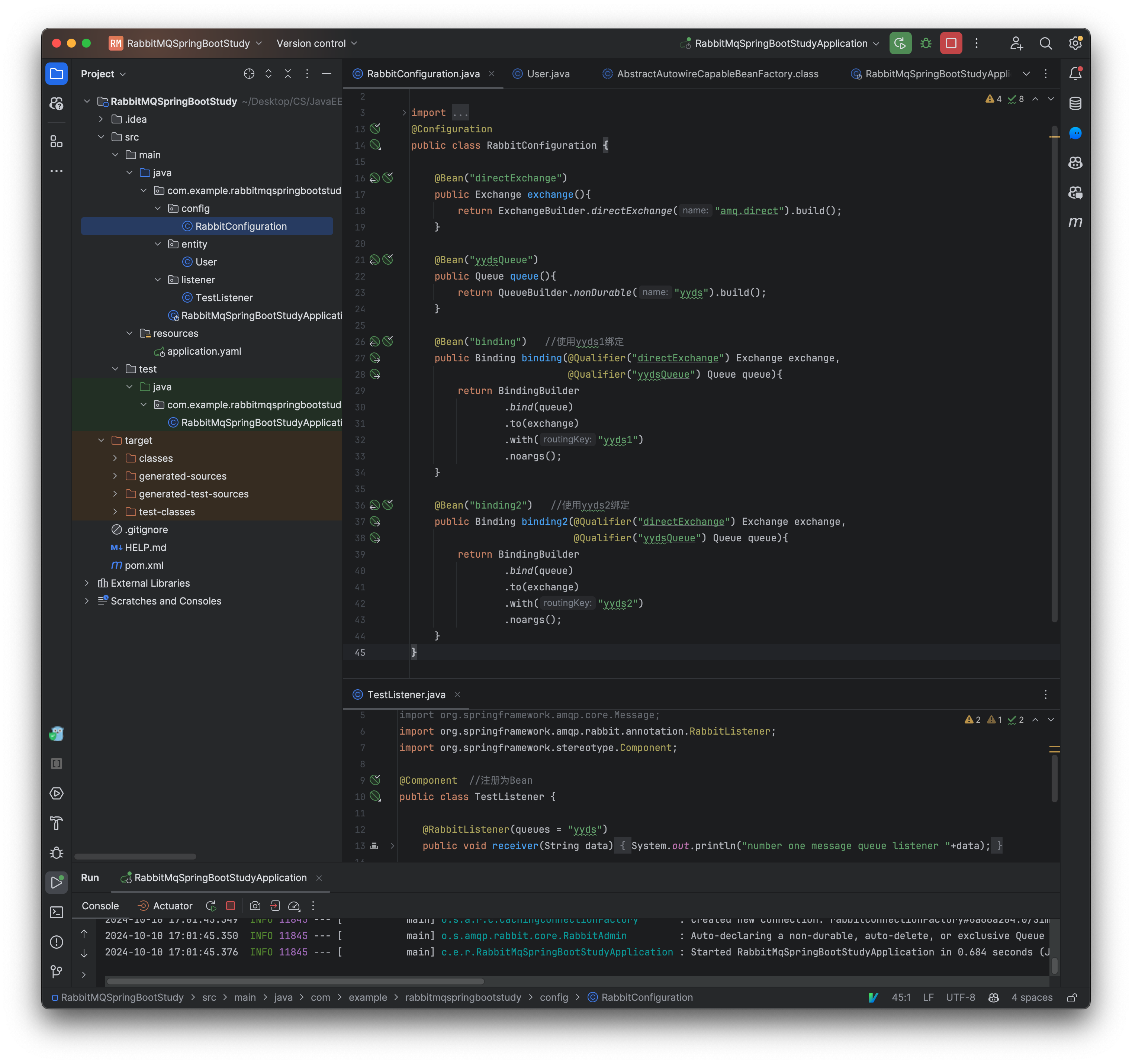The height and width of the screenshot is (1064, 1132).
Task: Click the red Stop button in main toolbar
Action: [951, 43]
